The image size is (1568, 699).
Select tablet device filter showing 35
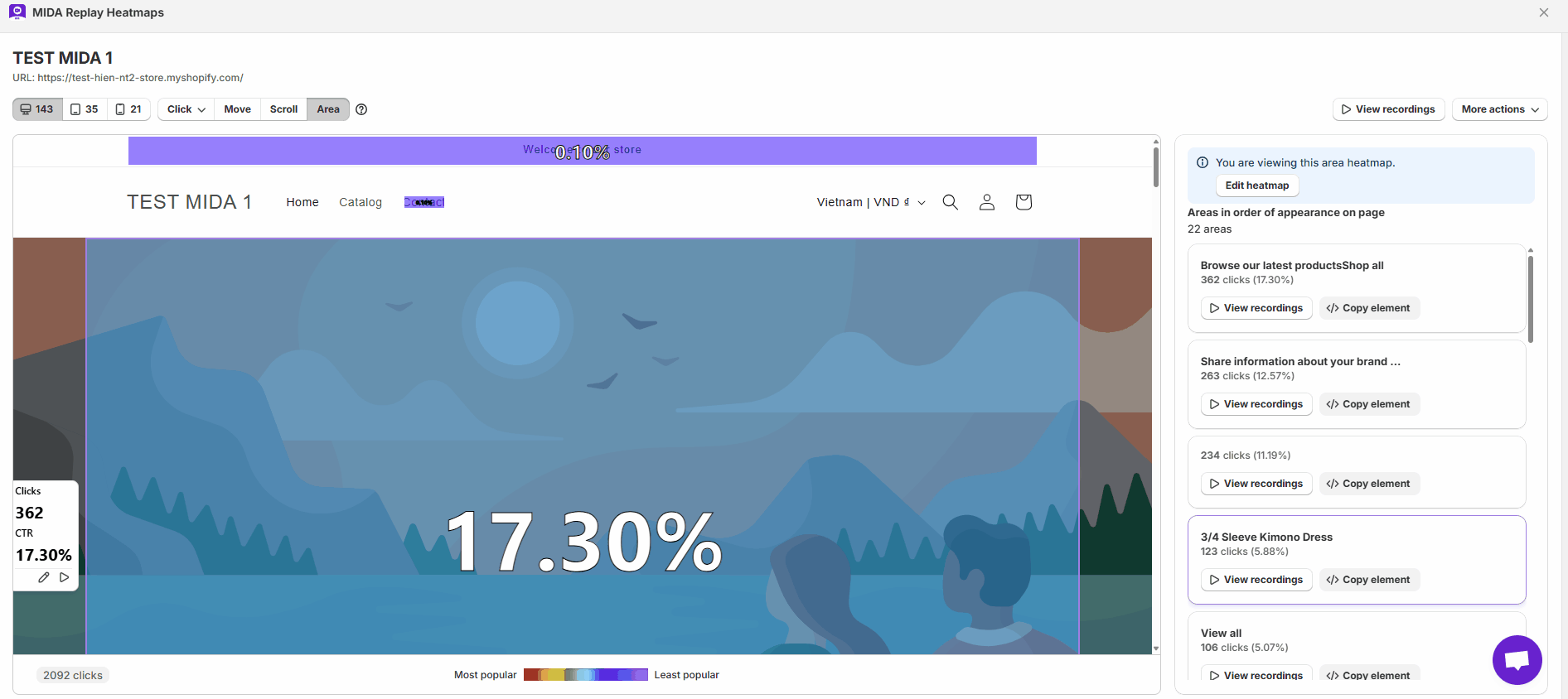click(85, 109)
